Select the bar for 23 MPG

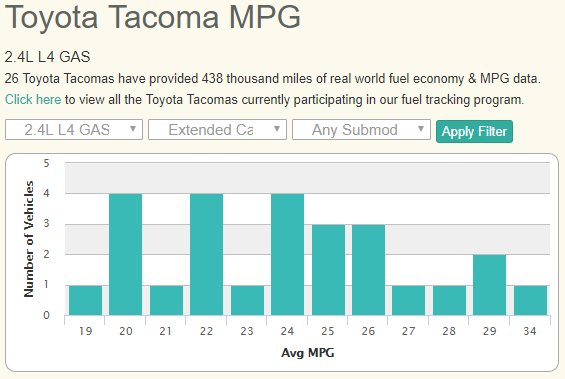247,300
